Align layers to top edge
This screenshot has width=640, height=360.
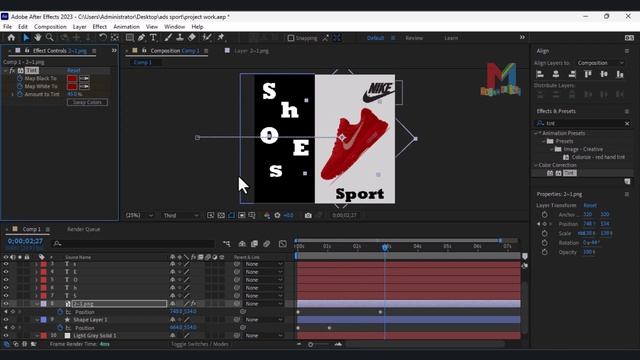[588, 74]
